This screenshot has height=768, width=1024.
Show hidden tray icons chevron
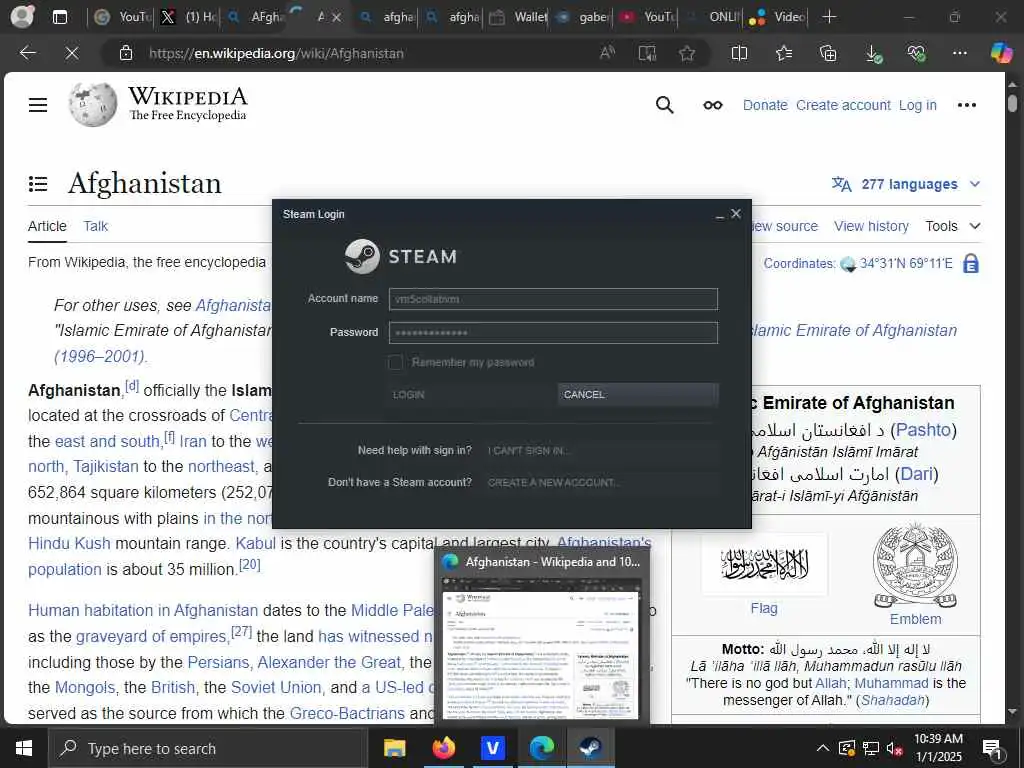tap(823, 748)
